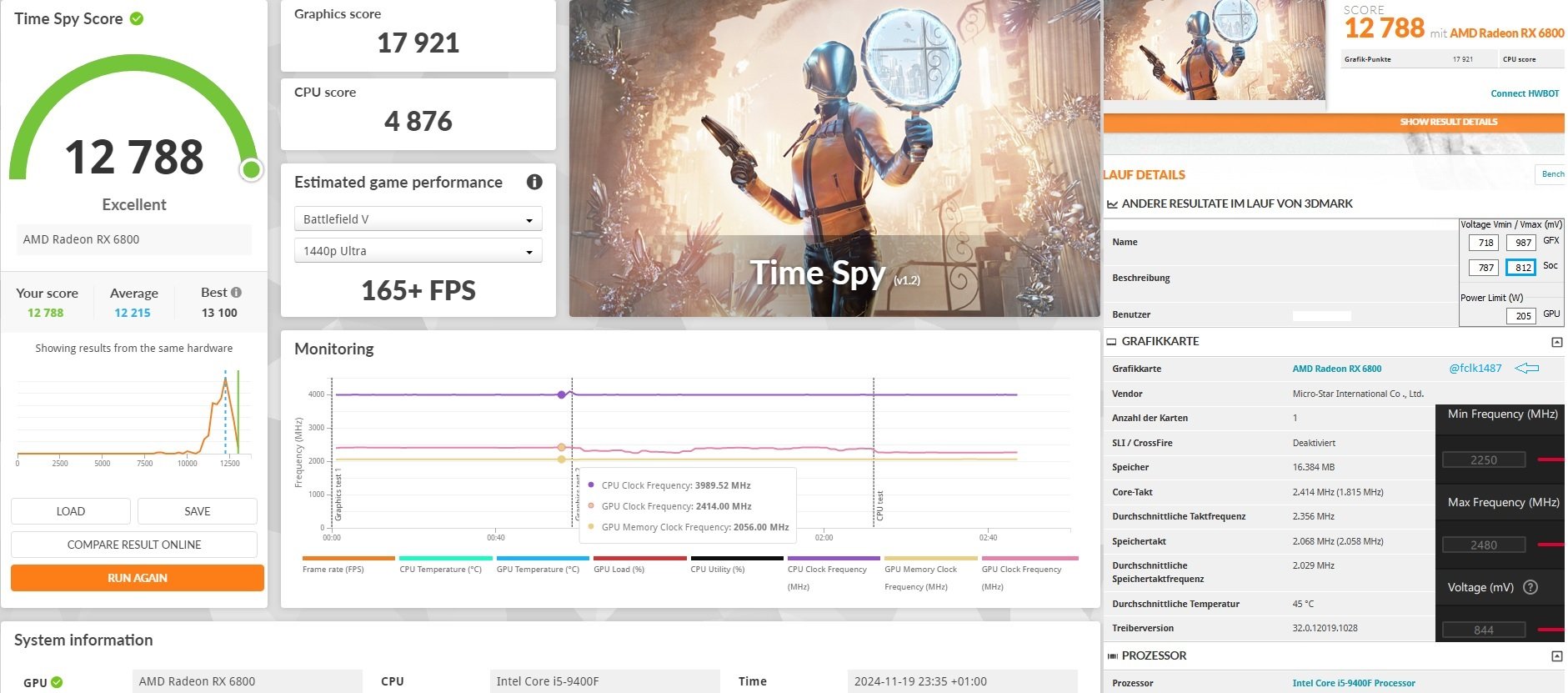Click the green check icon next to GPU
This screenshot has height=693, width=1568.
pyautogui.click(x=57, y=682)
